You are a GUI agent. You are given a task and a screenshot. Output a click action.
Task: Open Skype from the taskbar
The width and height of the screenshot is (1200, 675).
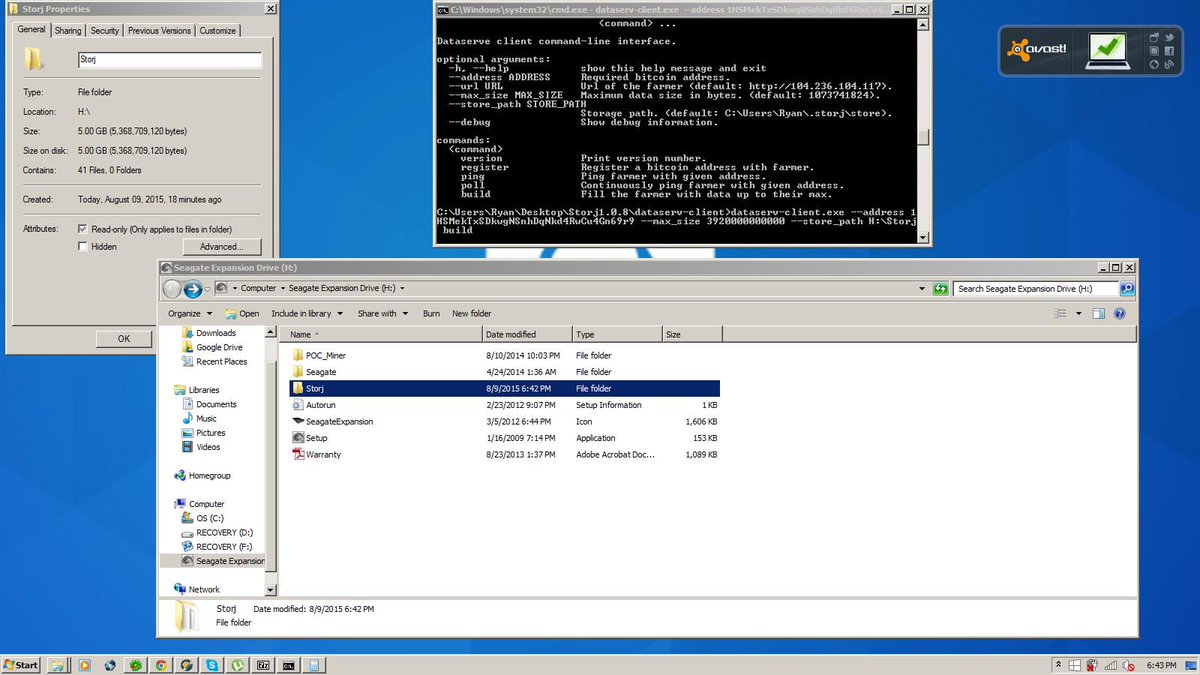212,665
